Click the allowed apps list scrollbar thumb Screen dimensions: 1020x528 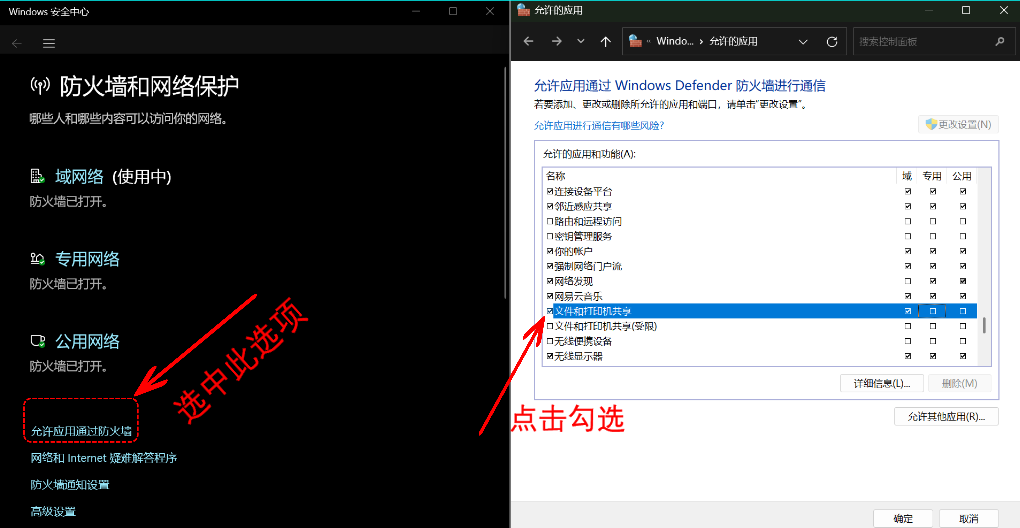pos(985,325)
